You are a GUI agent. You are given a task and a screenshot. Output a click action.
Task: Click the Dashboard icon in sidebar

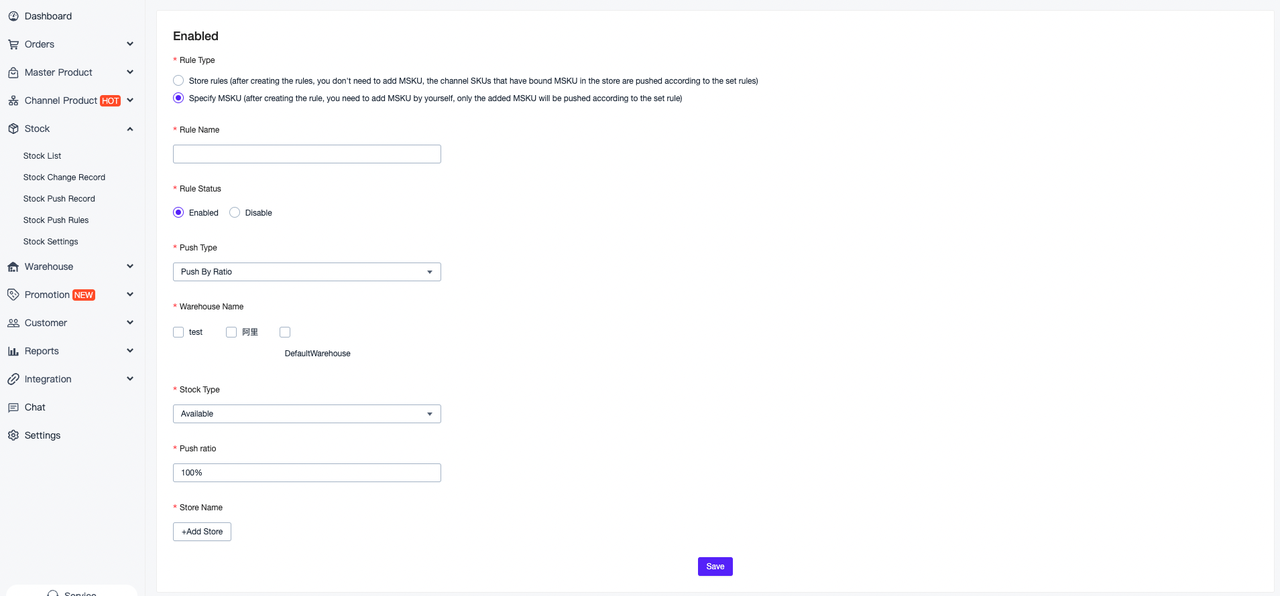[13, 16]
